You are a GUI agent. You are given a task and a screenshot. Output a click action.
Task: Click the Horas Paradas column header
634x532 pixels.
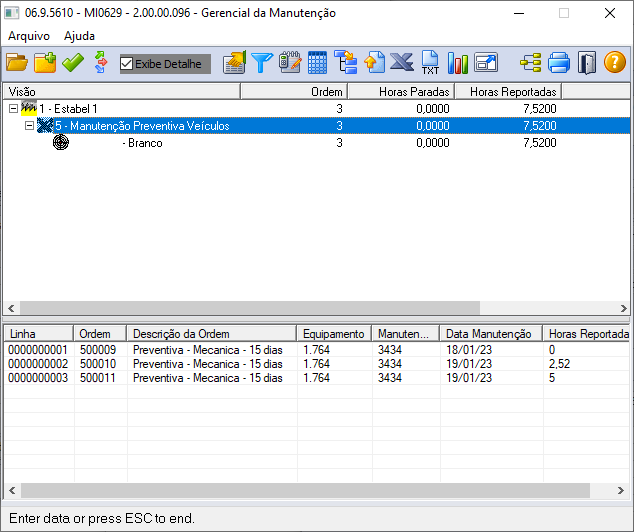[x=401, y=92]
